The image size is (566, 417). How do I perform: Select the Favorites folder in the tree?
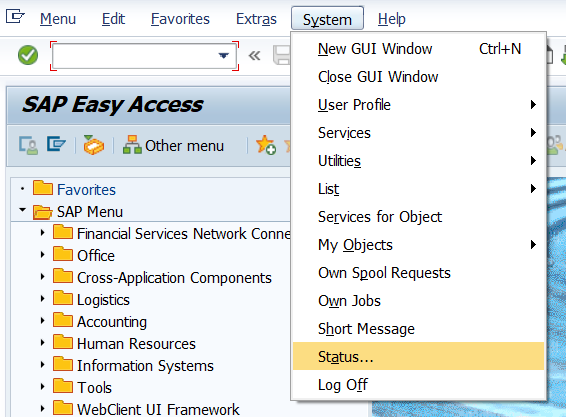point(86,190)
